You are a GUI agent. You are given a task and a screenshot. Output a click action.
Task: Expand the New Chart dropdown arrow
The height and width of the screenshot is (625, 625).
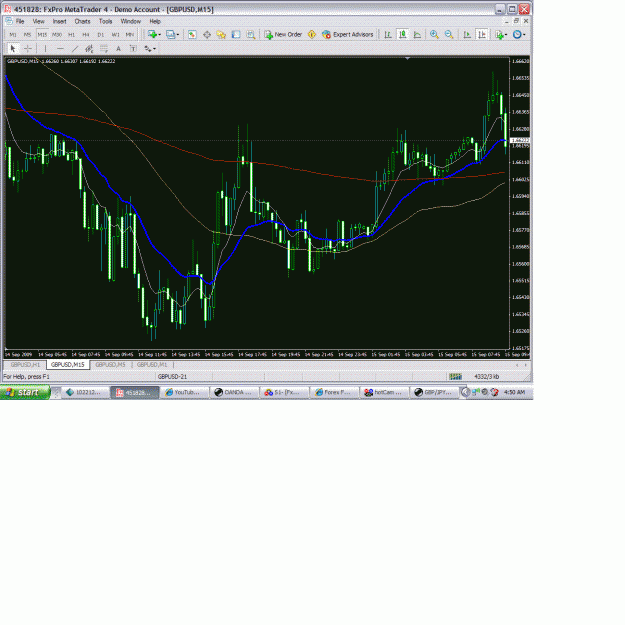pos(159,35)
